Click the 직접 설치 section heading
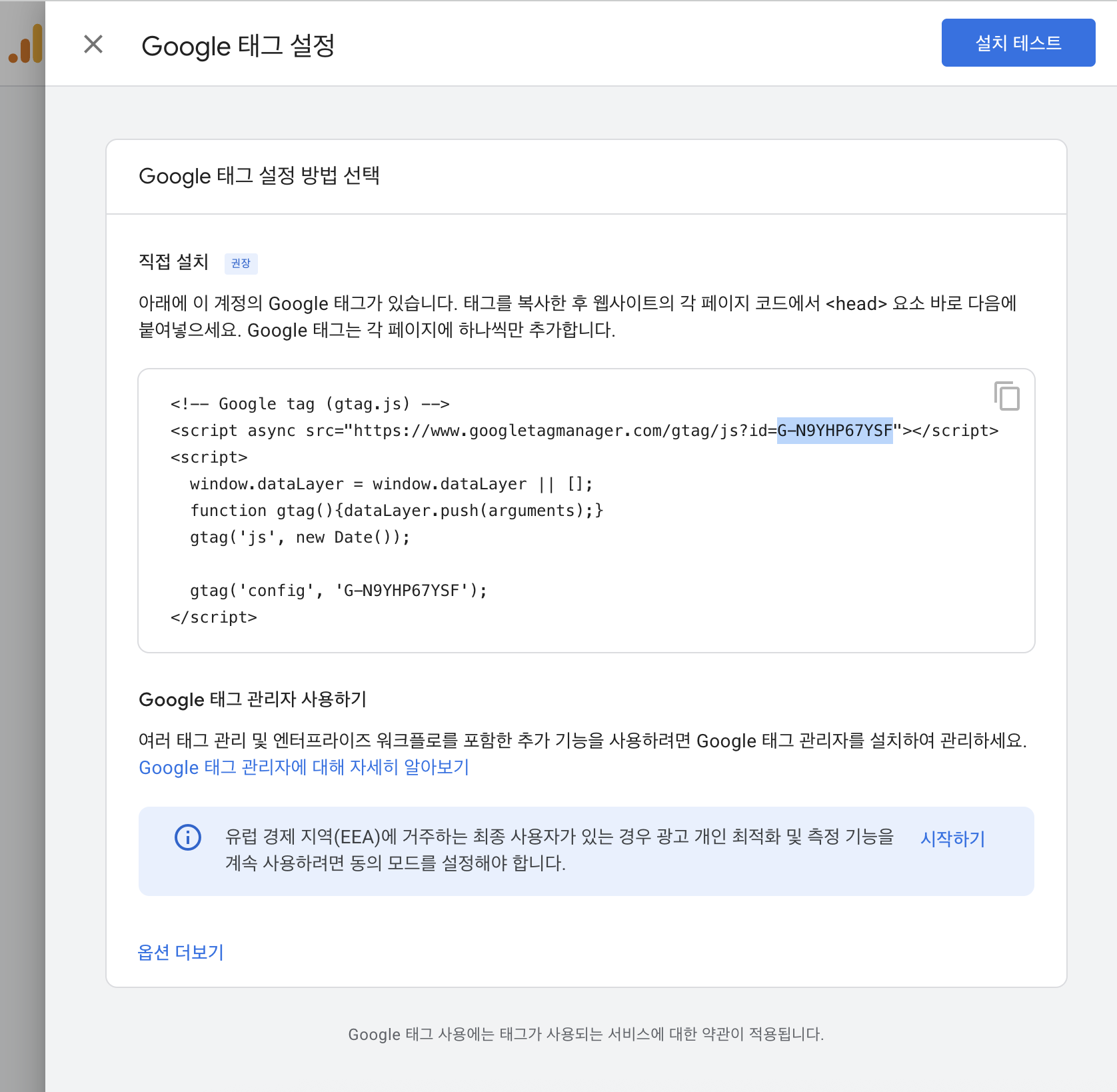 tap(173, 262)
